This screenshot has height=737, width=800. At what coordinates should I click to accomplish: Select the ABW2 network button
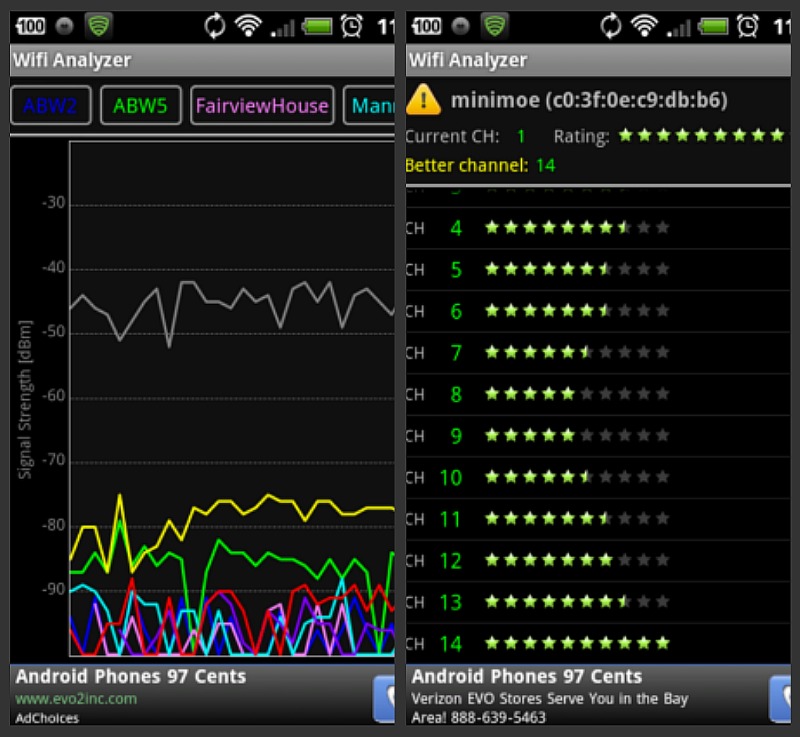51,106
